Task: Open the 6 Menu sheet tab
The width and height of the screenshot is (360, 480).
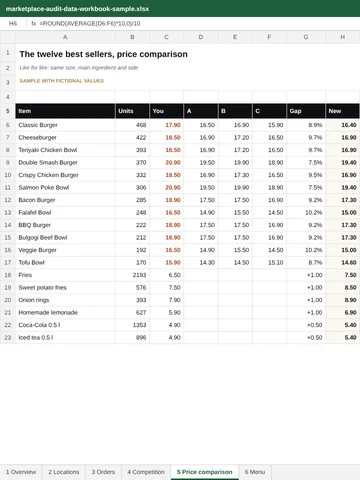Action: pyautogui.click(x=255, y=472)
